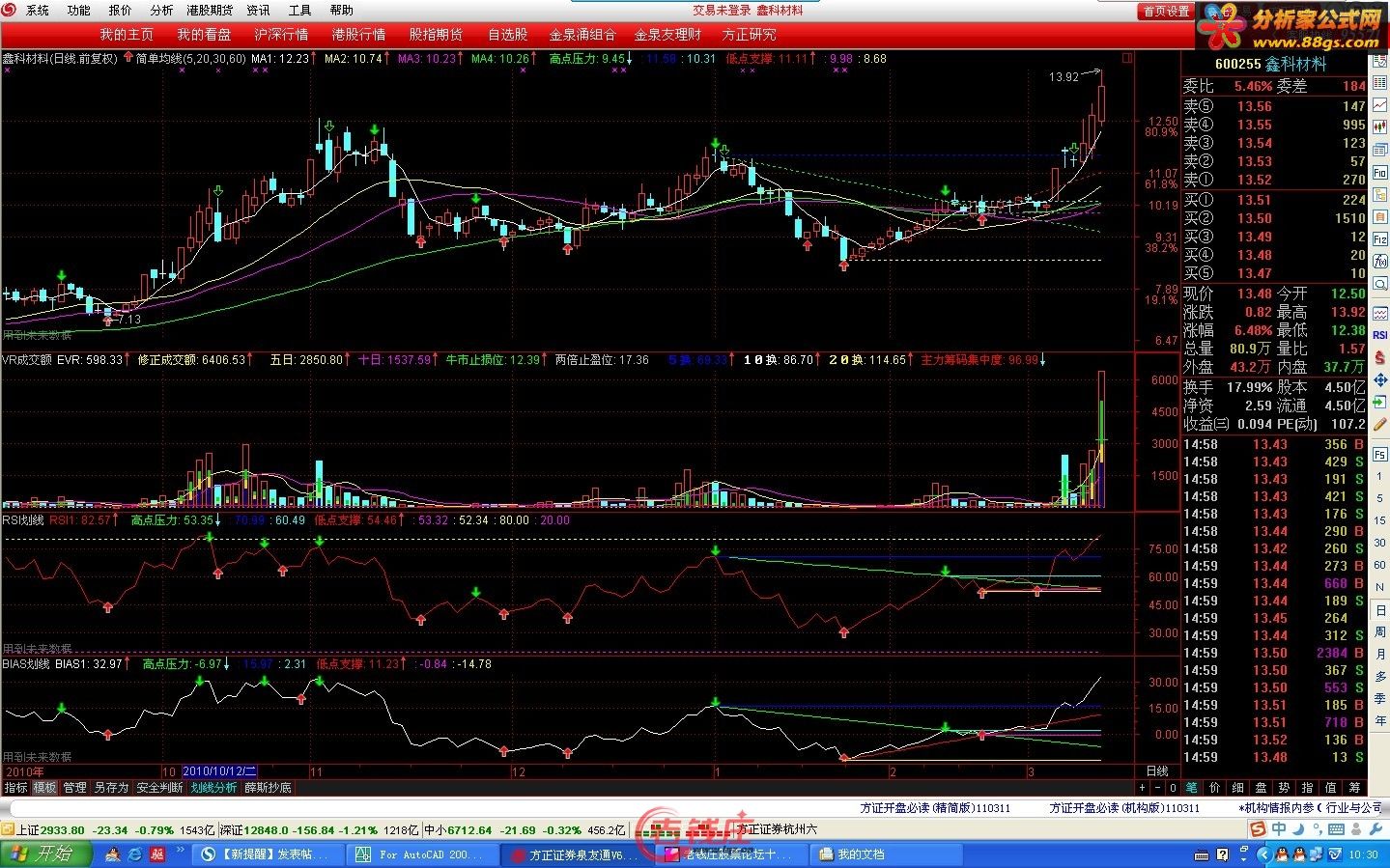Viewport: 1390px width, 868px height.
Task: Click the blue four-way move arrows icon
Action: point(1379,379)
